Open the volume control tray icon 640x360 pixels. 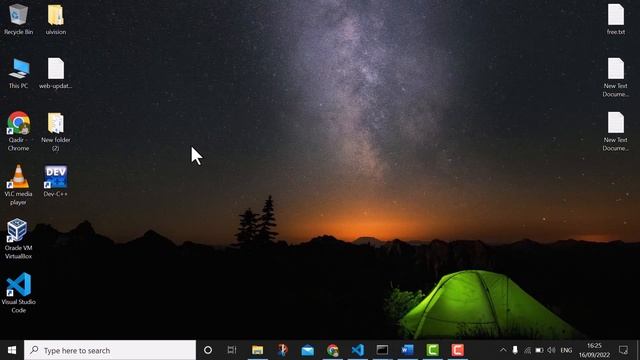pyautogui.click(x=551, y=350)
